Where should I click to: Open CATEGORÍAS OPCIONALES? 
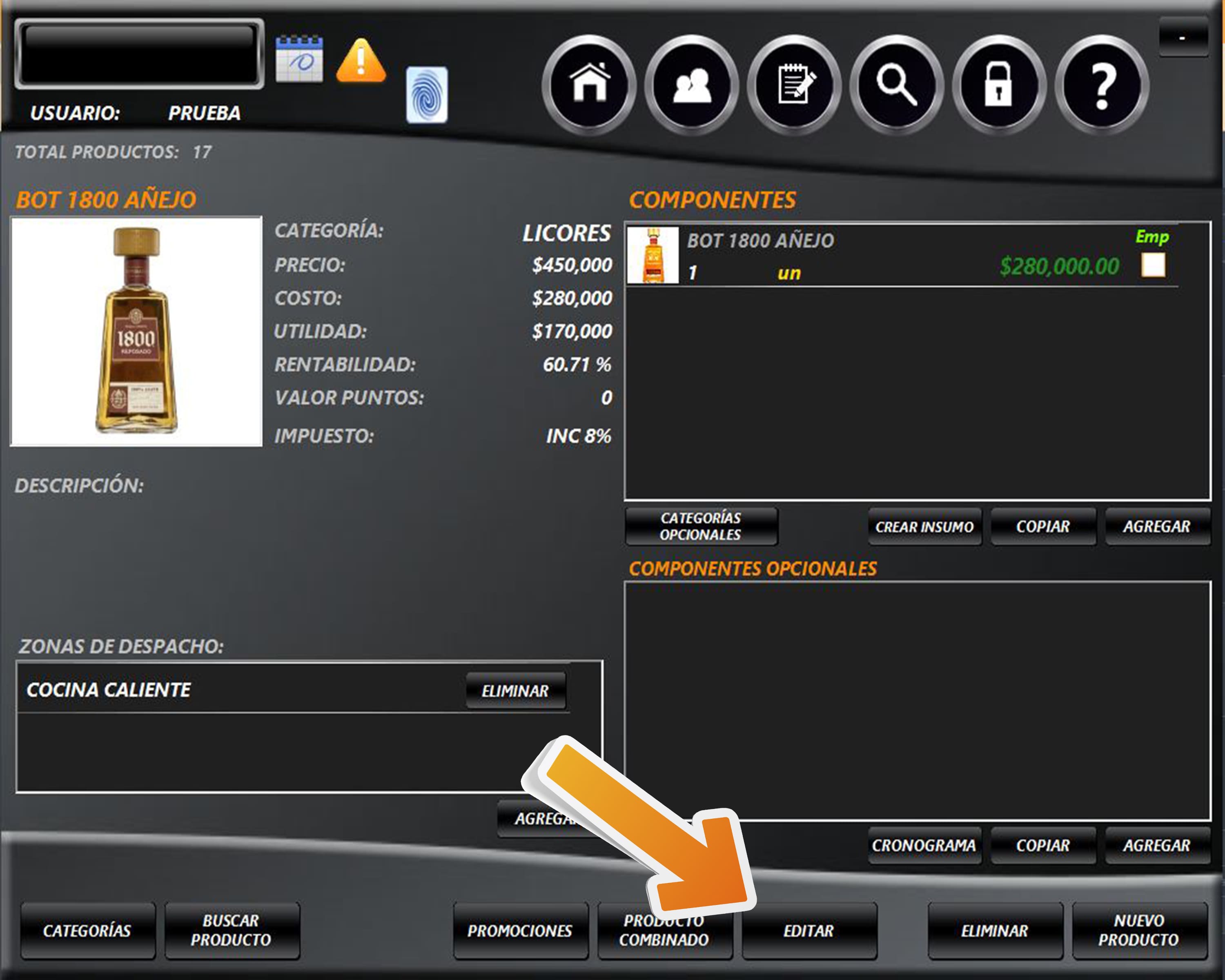(x=701, y=527)
